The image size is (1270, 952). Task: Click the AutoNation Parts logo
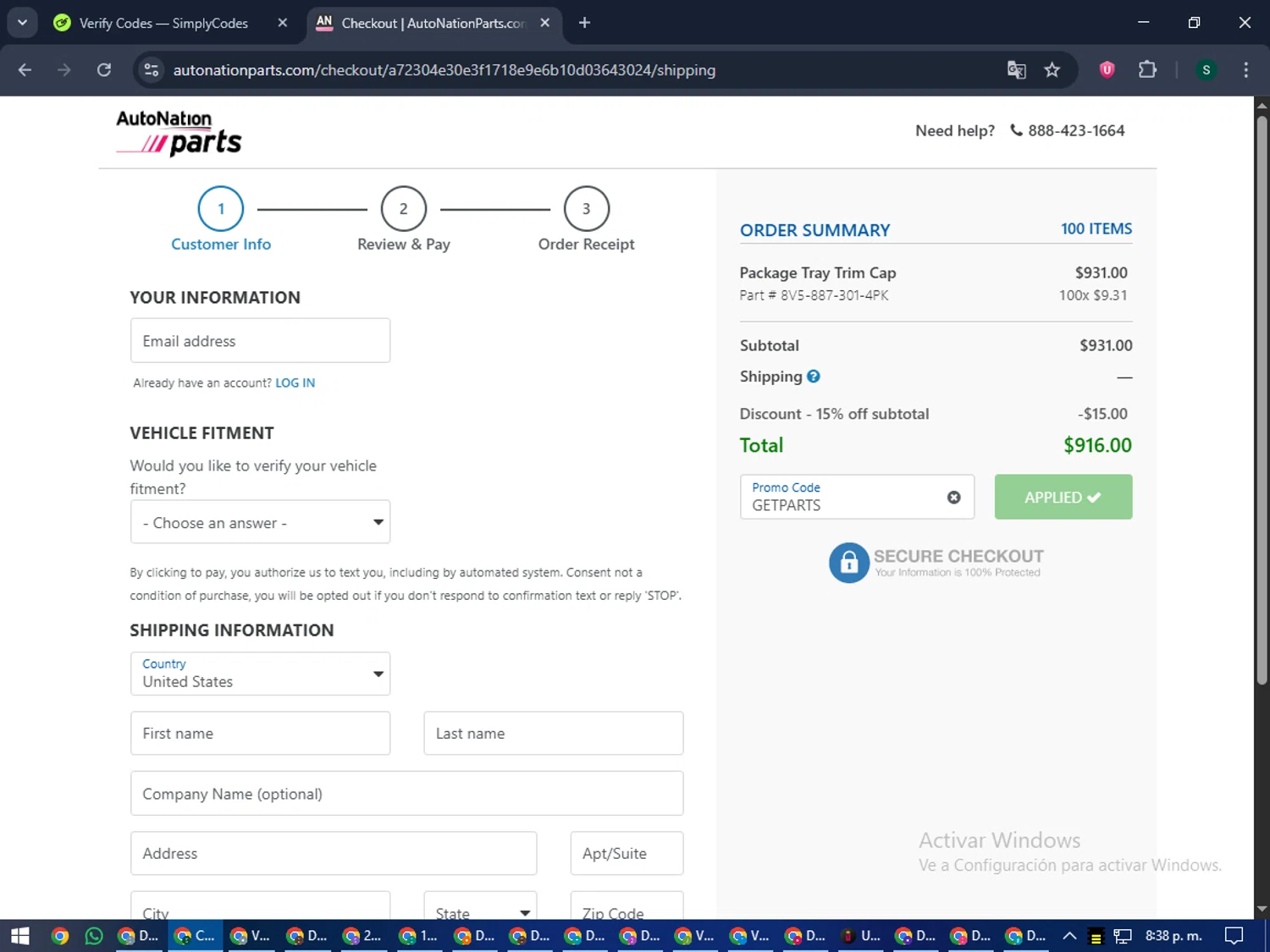(x=179, y=133)
